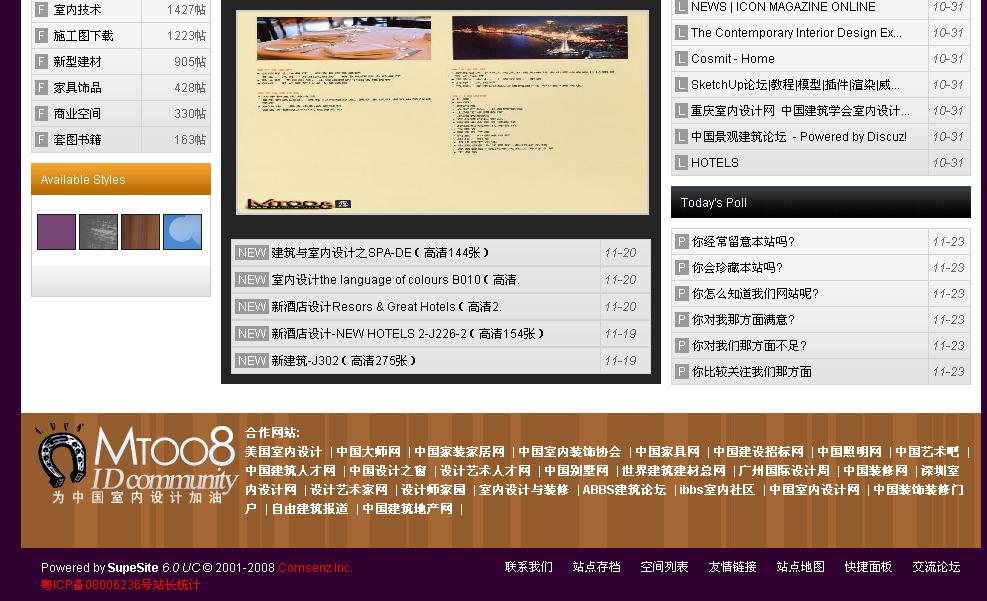Click the F icon beside 室内技术
The width and height of the screenshot is (987, 601).
pos(41,9)
